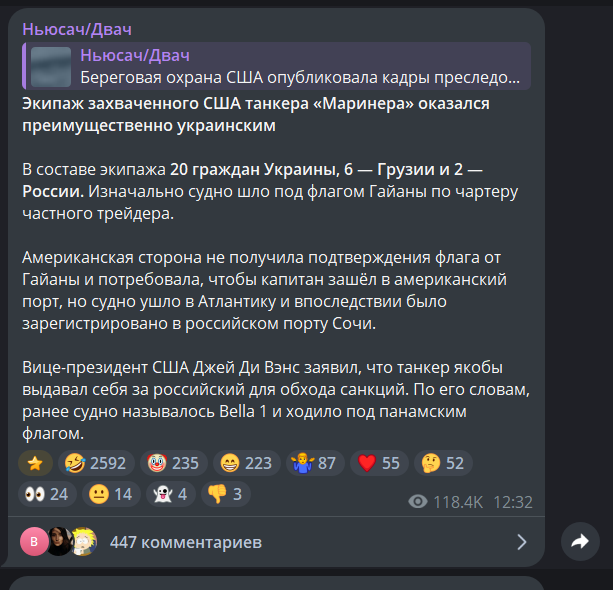The width and height of the screenshot is (613, 590).
Task: React with clown emoji showing 235
Action: click(x=174, y=463)
